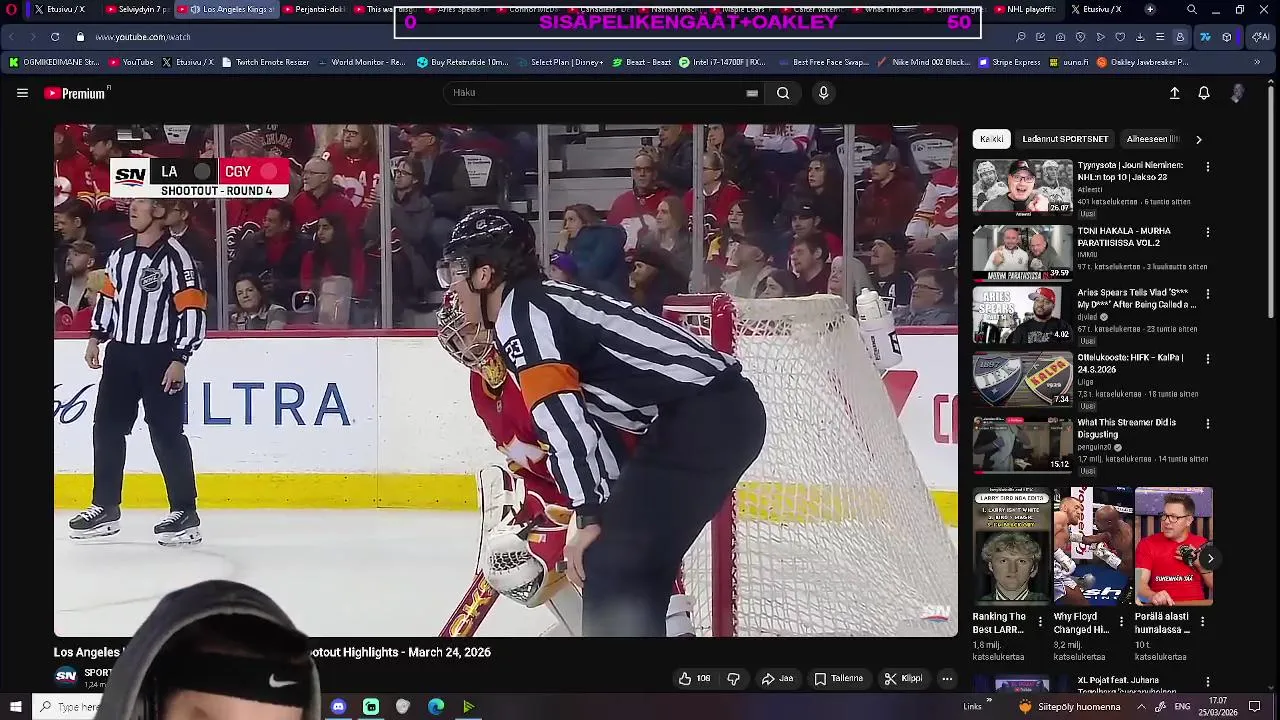Viewport: 1280px width, 720px height.
Task: Advance the shorts shelf with next arrow
Action: pyautogui.click(x=1210, y=559)
